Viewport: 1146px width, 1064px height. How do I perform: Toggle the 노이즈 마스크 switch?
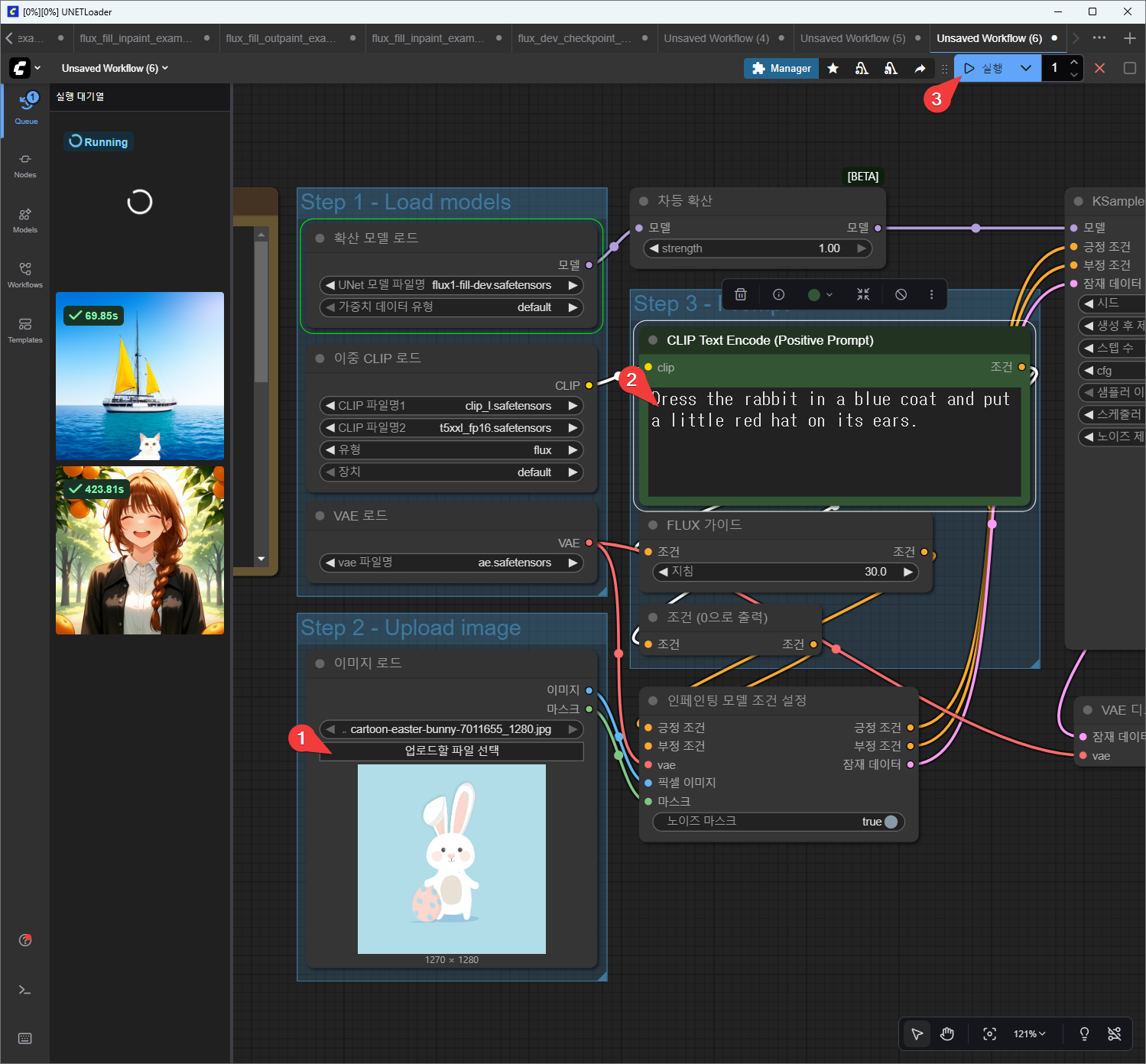coord(890,822)
